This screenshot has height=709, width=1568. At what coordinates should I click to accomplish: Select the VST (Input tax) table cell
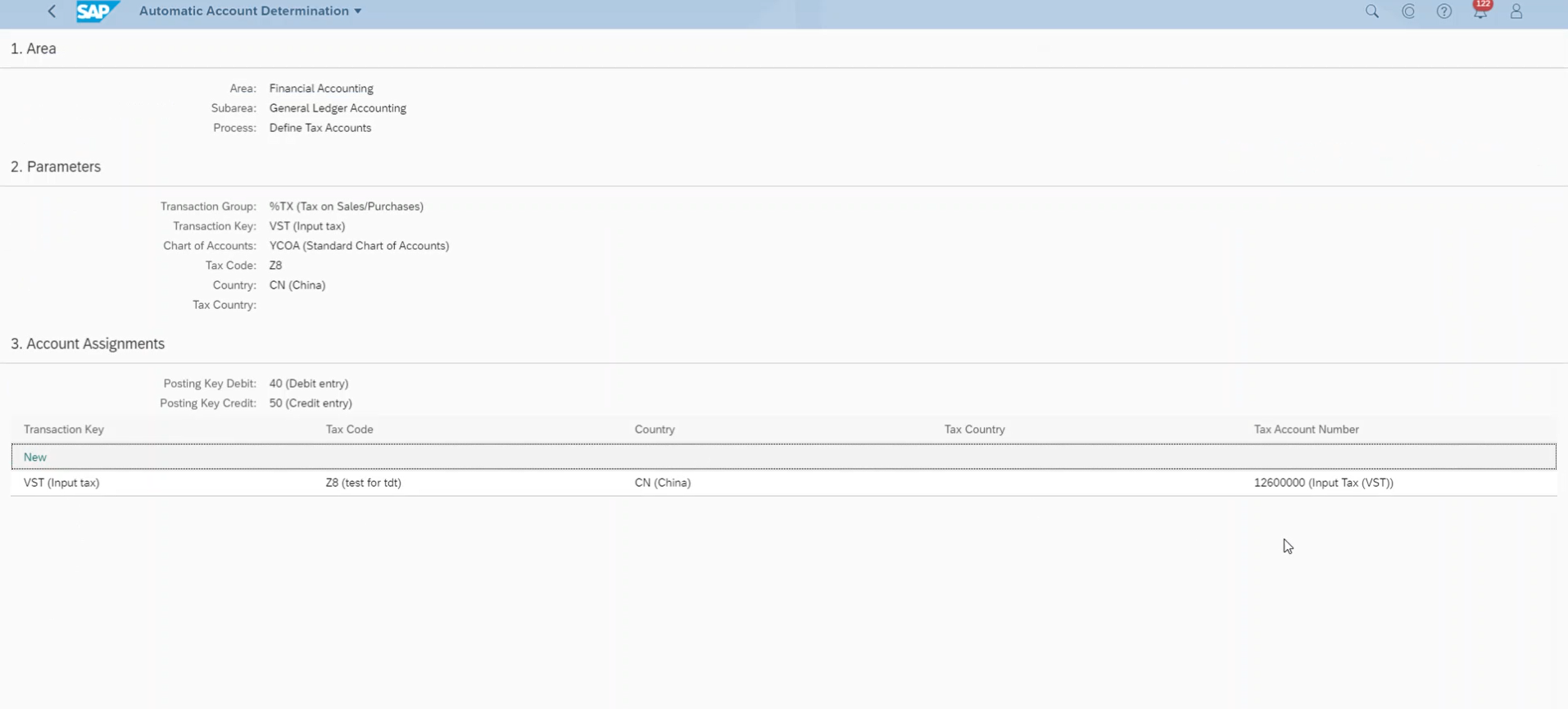(x=61, y=483)
